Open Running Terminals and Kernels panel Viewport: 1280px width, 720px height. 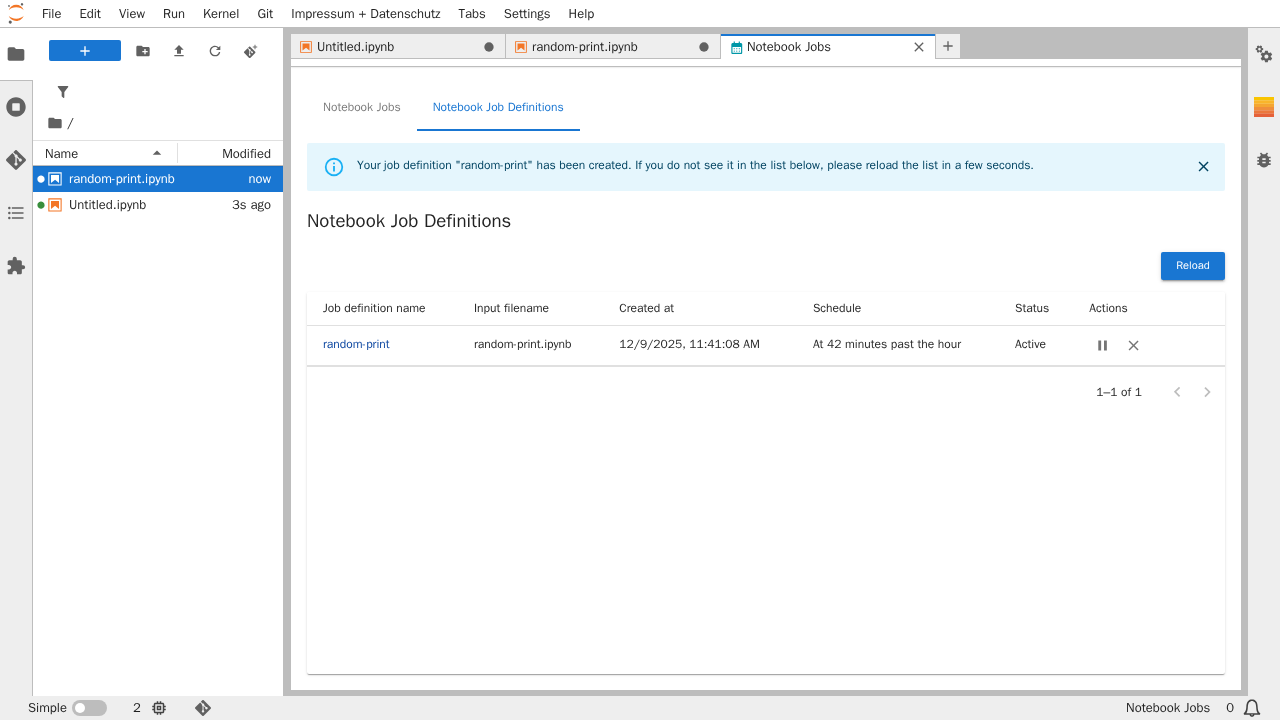pos(16,107)
